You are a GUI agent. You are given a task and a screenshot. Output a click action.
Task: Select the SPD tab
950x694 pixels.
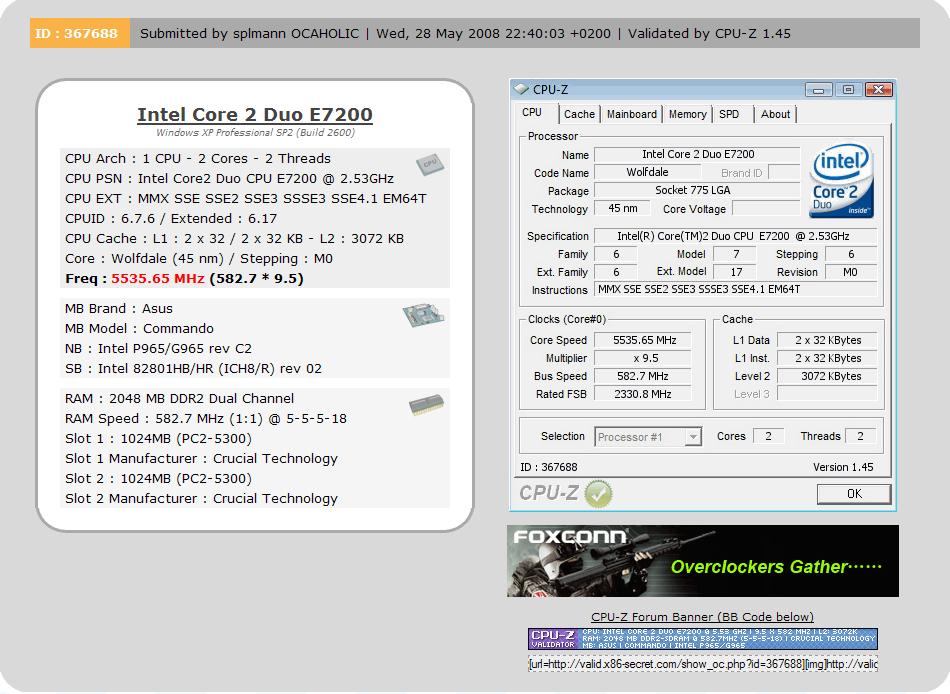(x=729, y=114)
